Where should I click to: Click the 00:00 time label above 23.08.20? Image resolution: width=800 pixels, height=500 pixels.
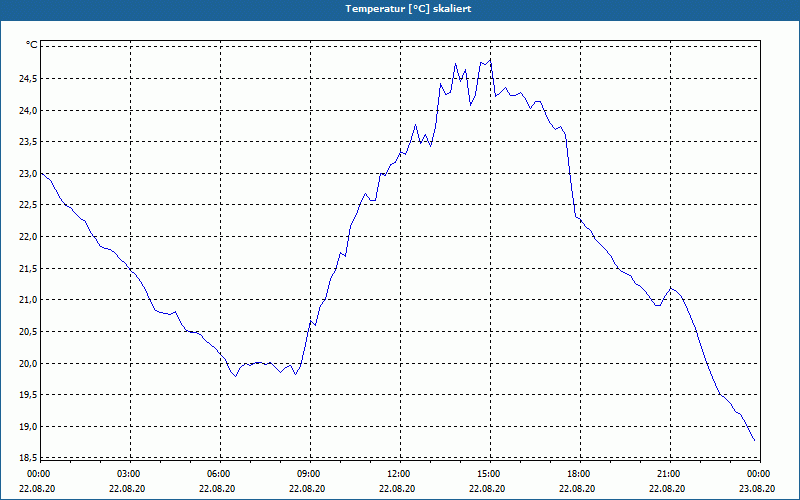(x=758, y=474)
